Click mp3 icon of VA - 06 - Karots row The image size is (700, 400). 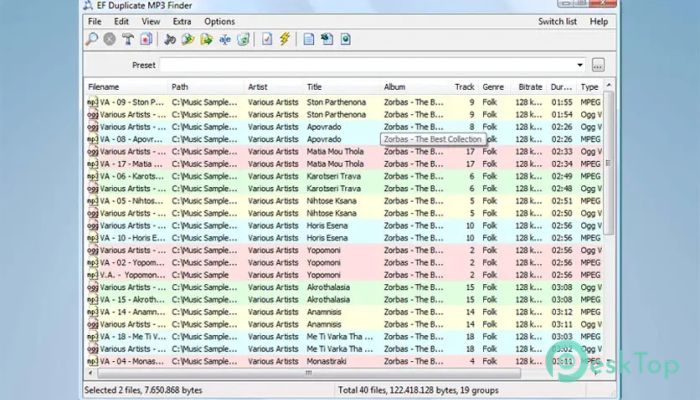(x=91, y=177)
